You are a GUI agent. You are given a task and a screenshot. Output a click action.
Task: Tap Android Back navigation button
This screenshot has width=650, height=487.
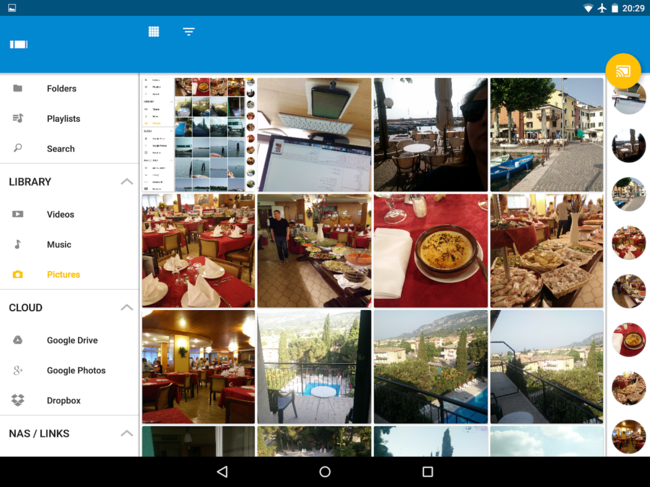click(x=222, y=472)
